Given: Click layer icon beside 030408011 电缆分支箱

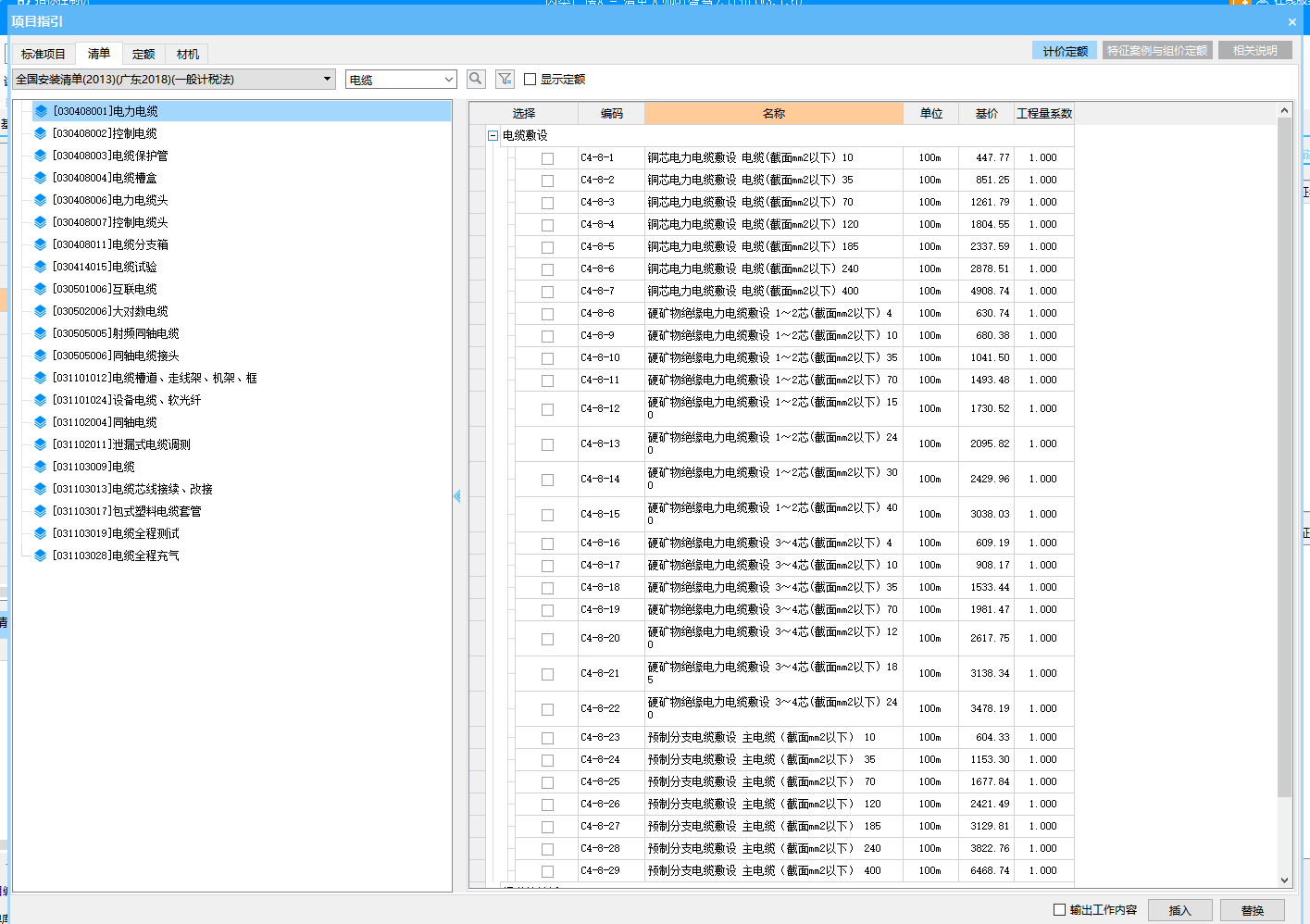Looking at the screenshot, I should pyautogui.click(x=41, y=244).
